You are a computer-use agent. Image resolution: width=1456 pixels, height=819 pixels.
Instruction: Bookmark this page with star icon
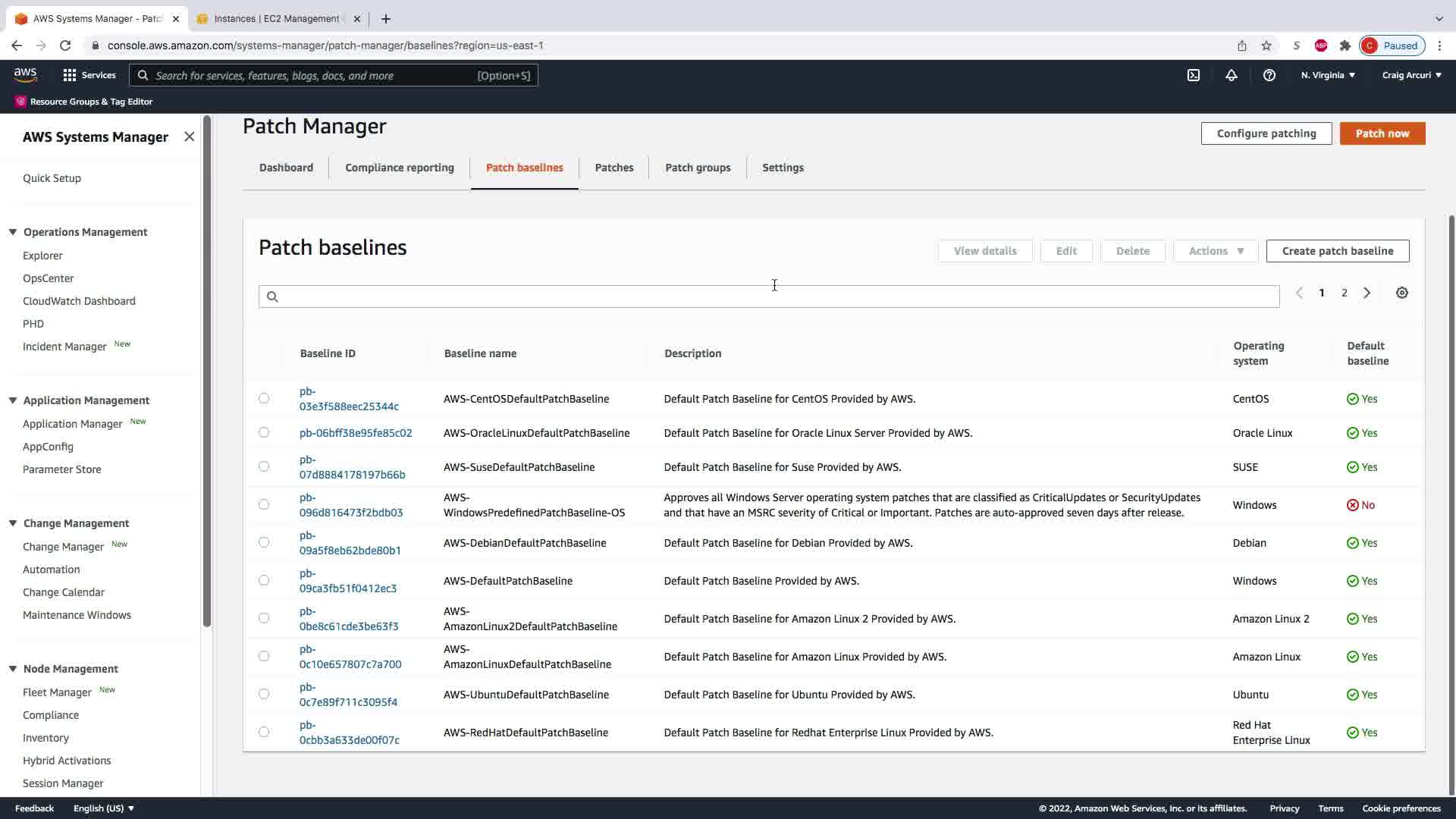point(1266,45)
